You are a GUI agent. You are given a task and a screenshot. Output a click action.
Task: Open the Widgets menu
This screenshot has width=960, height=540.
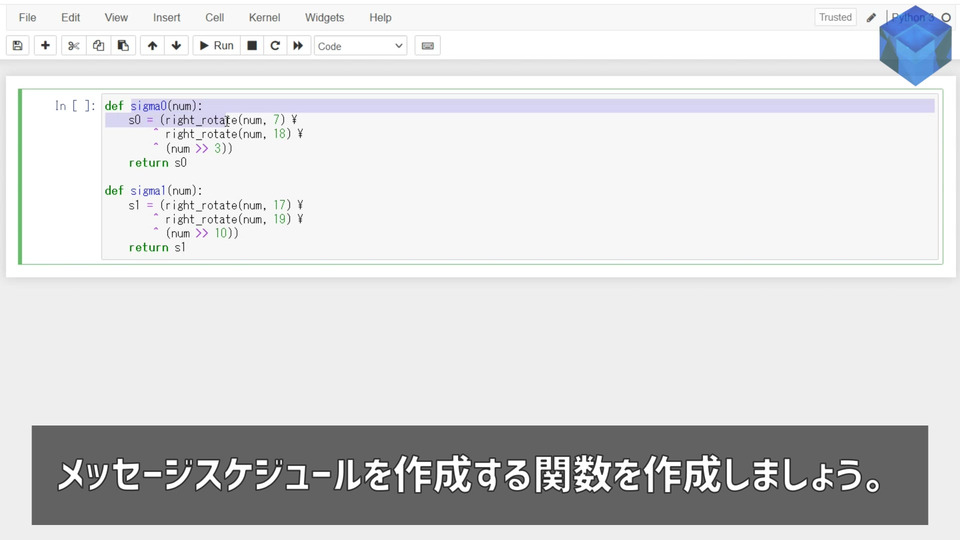[x=324, y=18]
